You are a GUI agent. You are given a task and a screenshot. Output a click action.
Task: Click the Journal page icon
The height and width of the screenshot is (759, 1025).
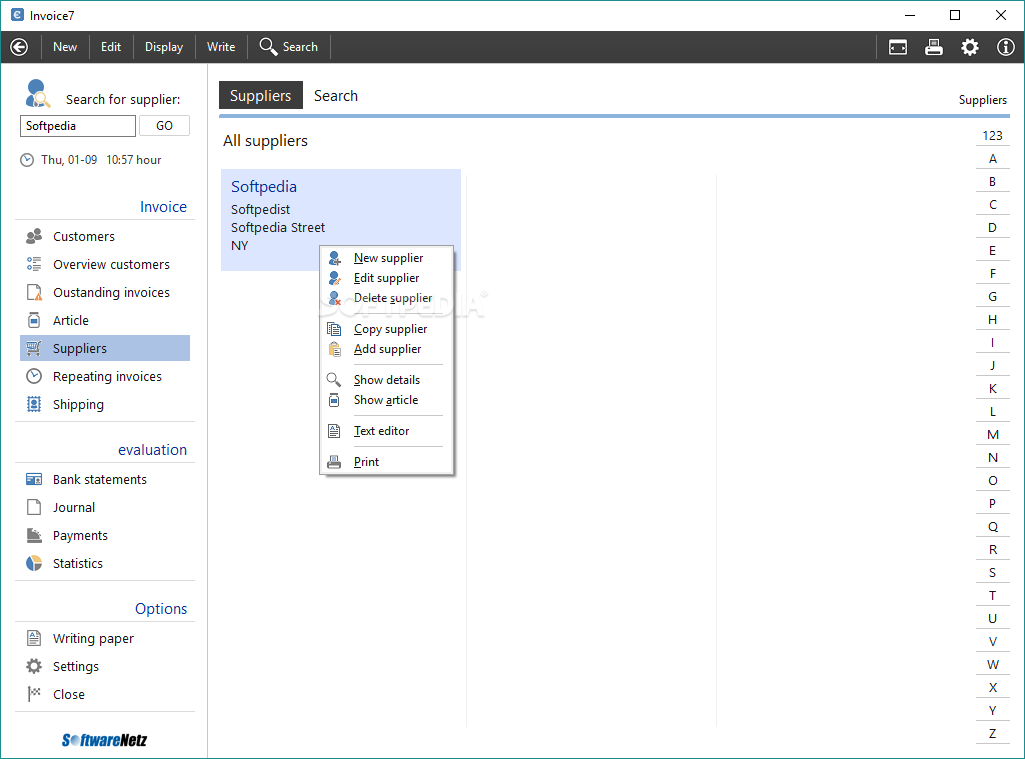pos(34,507)
